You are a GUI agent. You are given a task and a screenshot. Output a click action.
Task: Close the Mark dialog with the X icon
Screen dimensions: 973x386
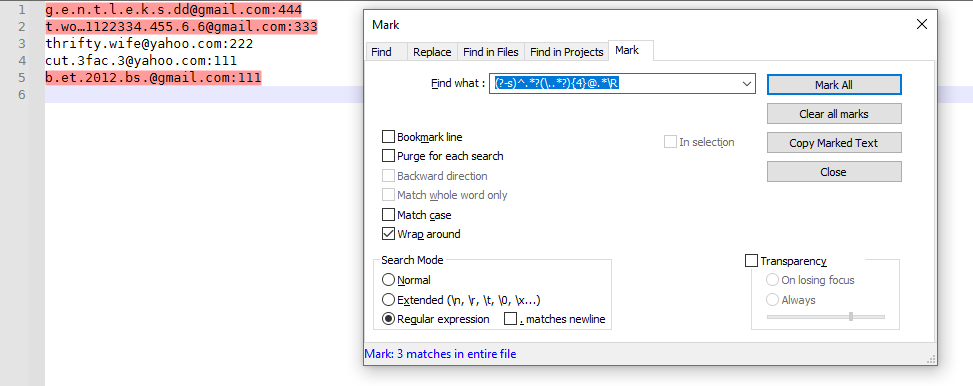click(x=921, y=25)
